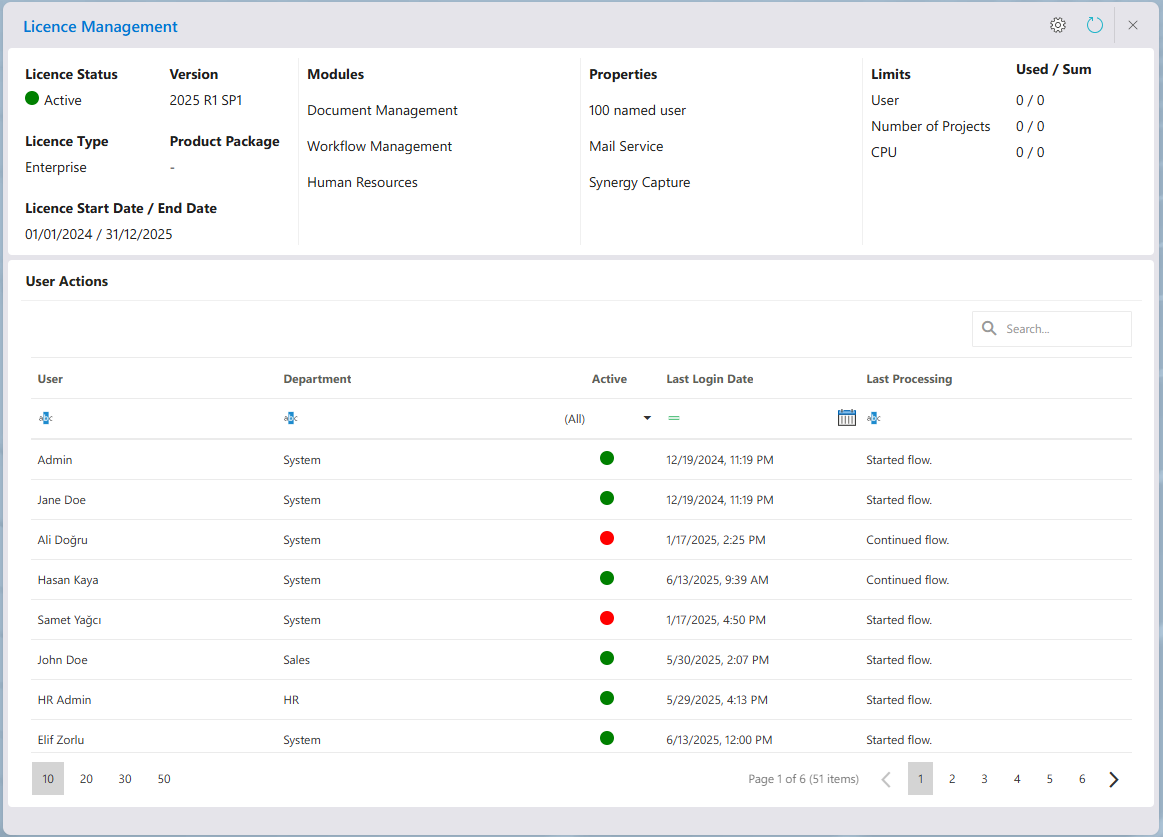Screen dimensions: 1163x837
Task: Select the Ali Doğru user name
Action: pos(62,540)
